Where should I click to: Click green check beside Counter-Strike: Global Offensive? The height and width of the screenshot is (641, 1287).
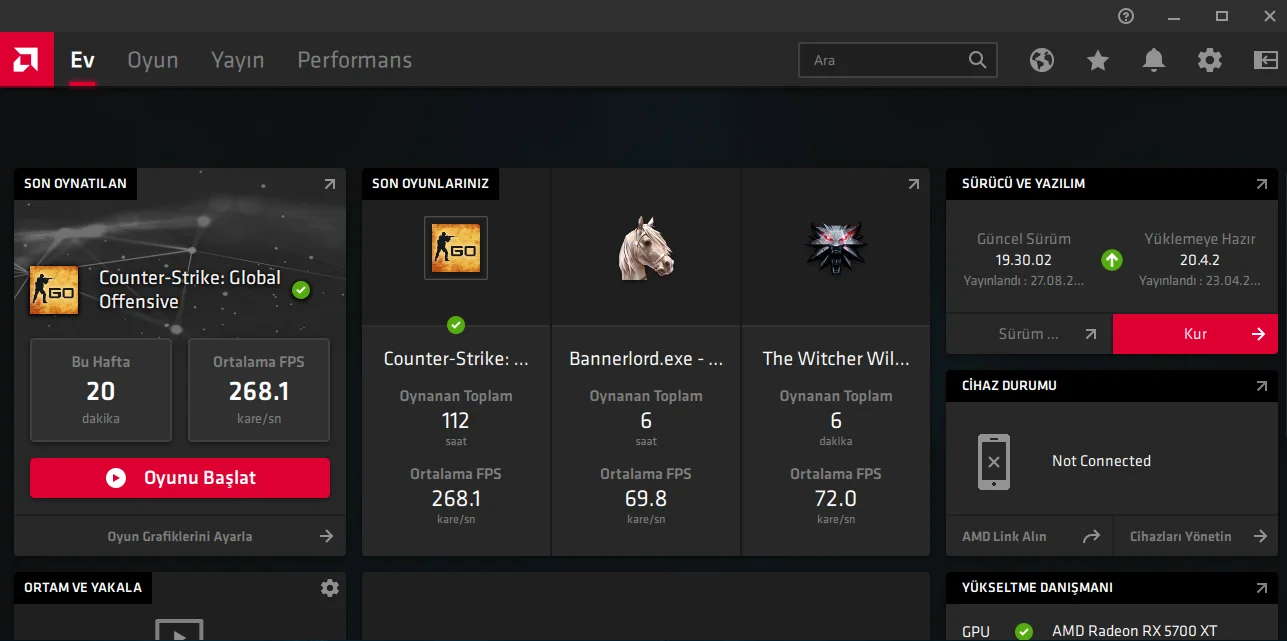pos(301,290)
